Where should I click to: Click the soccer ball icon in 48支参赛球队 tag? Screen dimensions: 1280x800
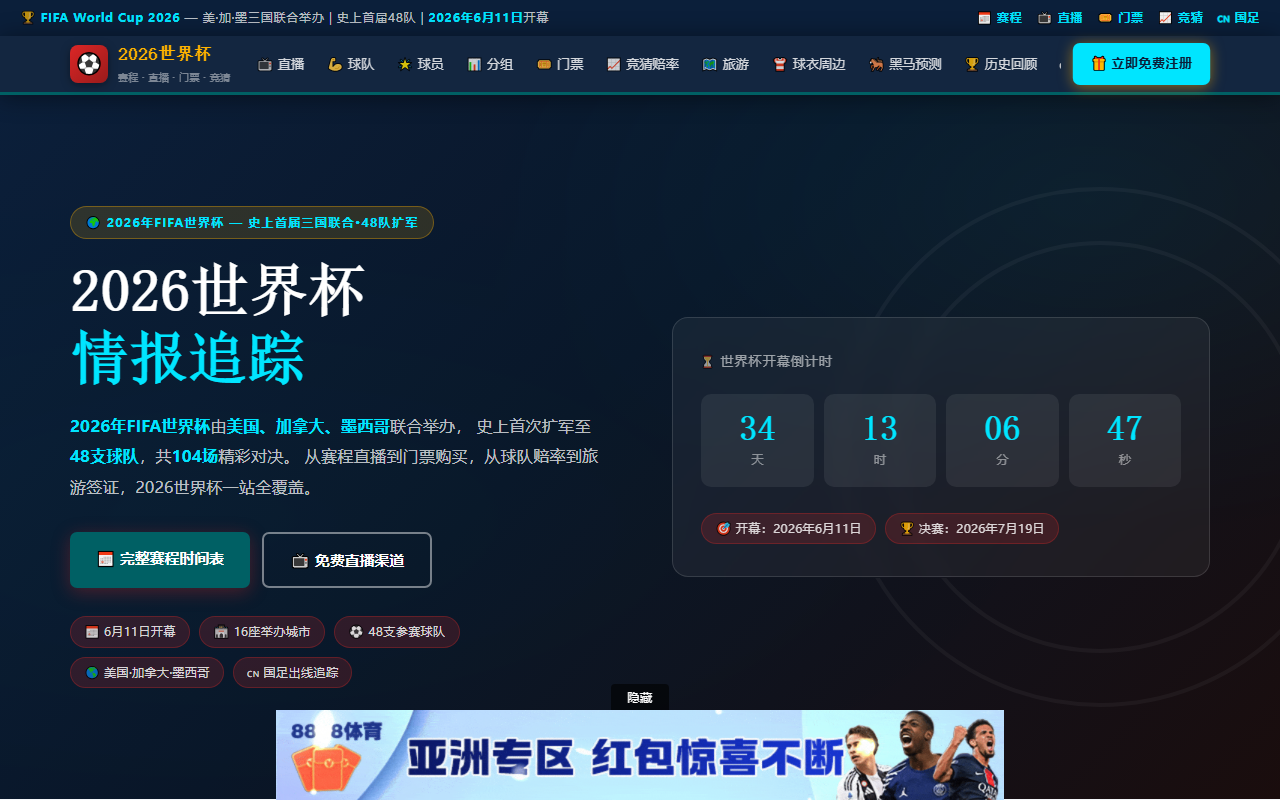356,632
